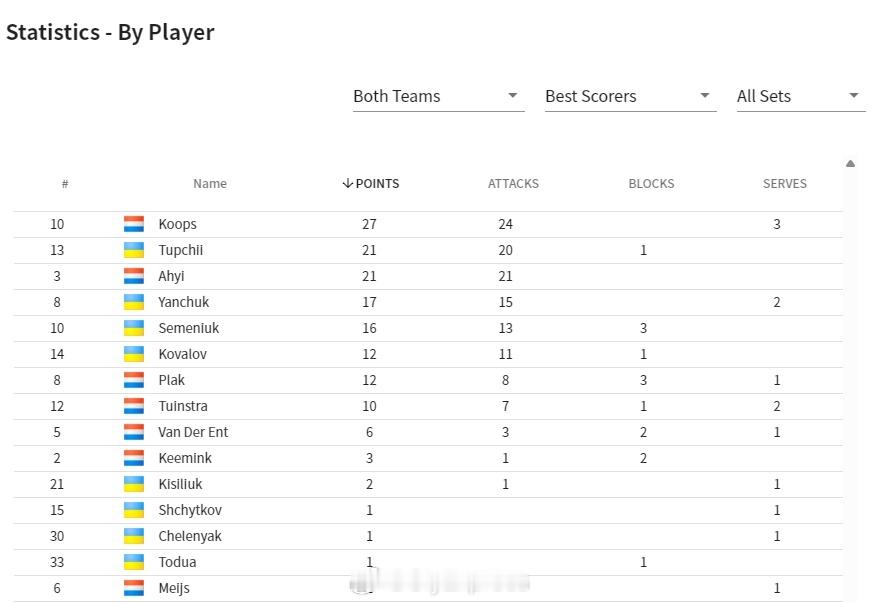
Task: Open the Both Teams dropdown
Action: 438,96
